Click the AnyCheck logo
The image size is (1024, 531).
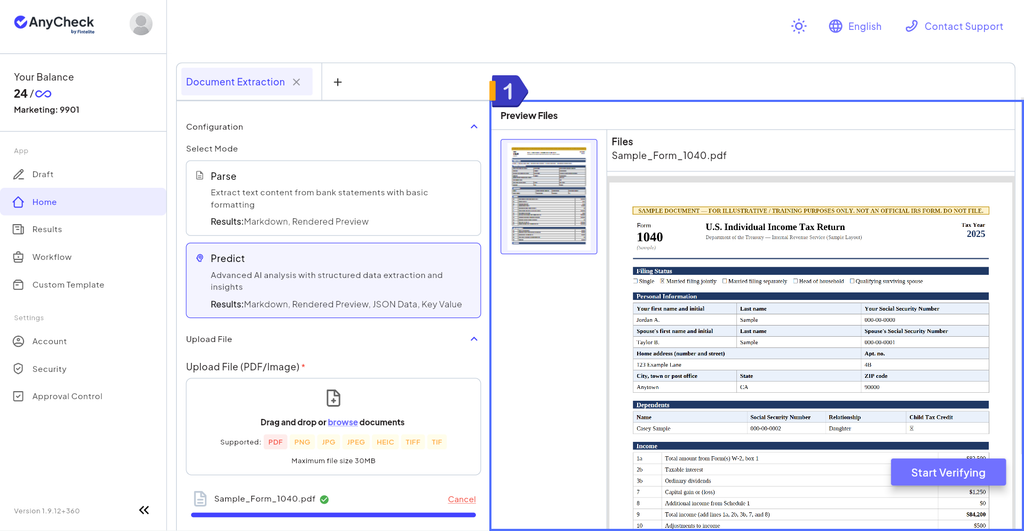[x=54, y=24]
